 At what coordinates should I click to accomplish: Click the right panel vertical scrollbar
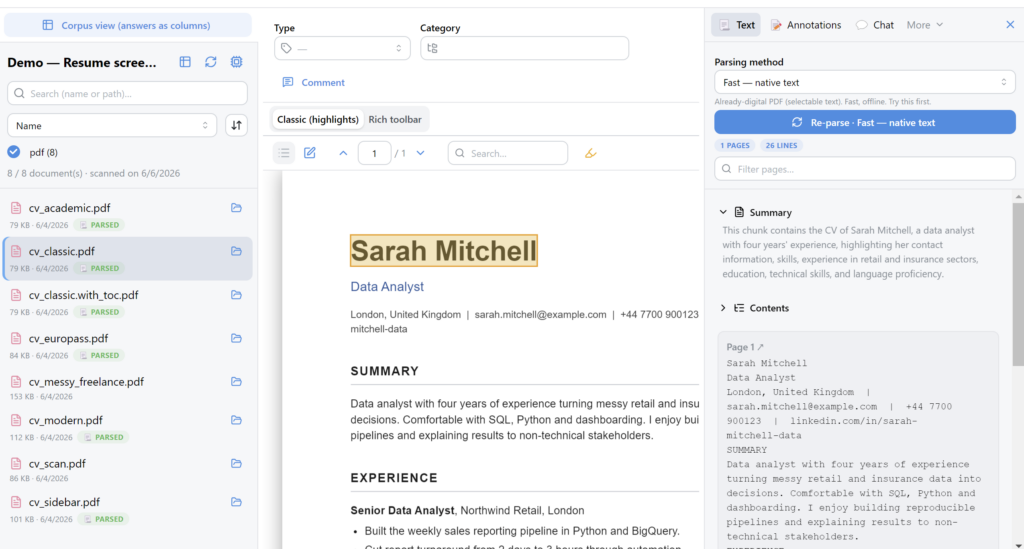click(1018, 284)
